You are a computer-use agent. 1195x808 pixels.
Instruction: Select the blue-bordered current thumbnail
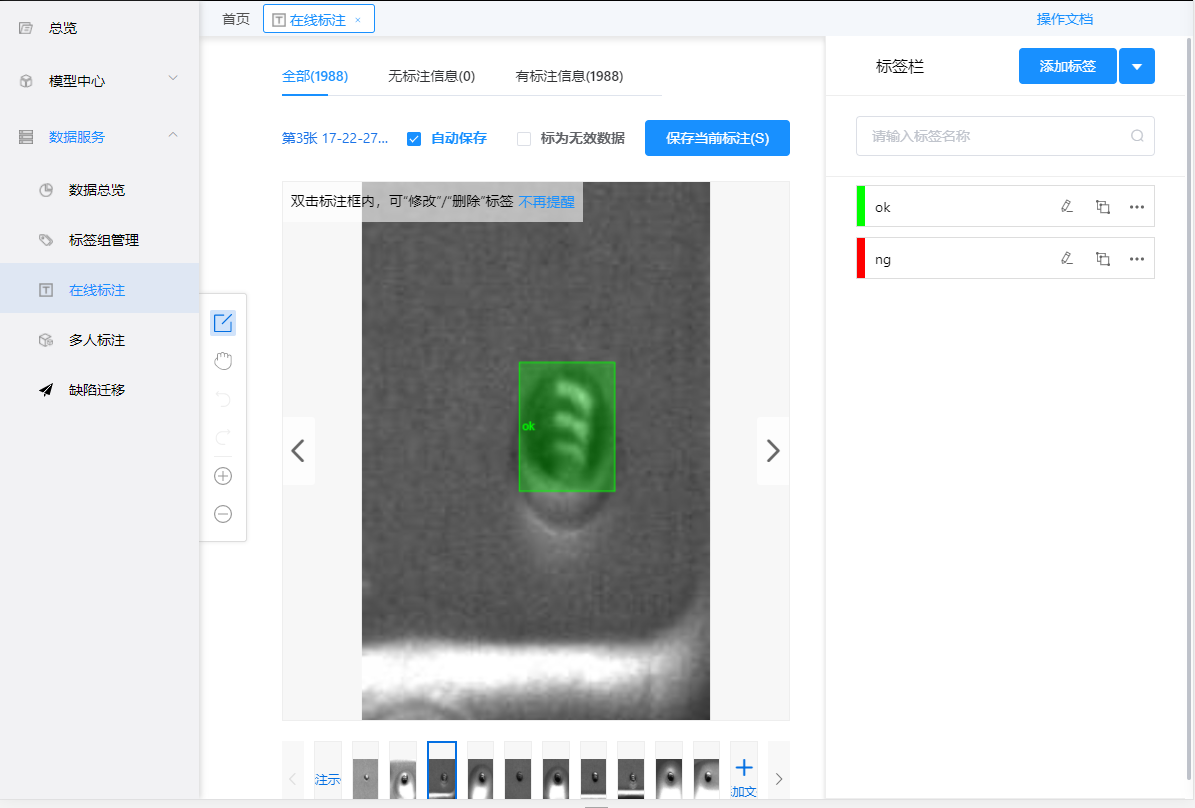(442, 771)
